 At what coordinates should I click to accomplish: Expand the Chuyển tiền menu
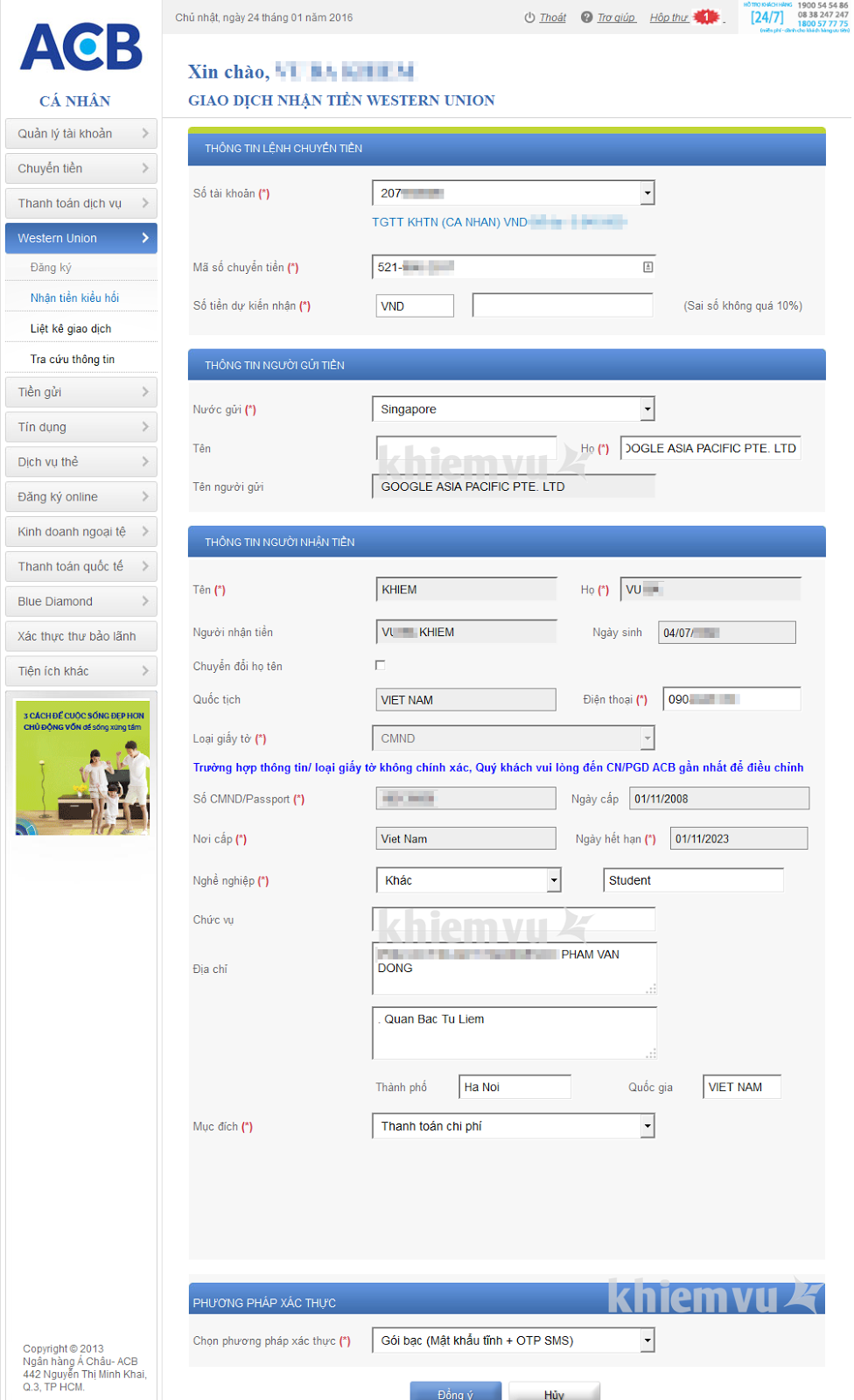81,168
